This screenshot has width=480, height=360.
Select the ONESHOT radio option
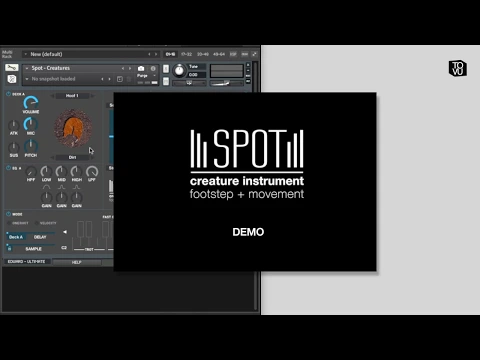click(18, 223)
